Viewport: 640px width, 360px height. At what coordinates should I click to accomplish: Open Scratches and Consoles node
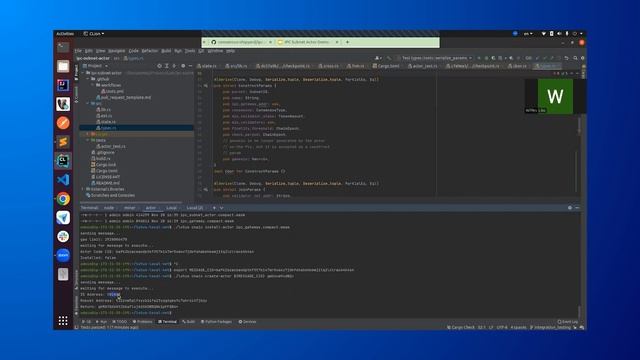click(110, 195)
